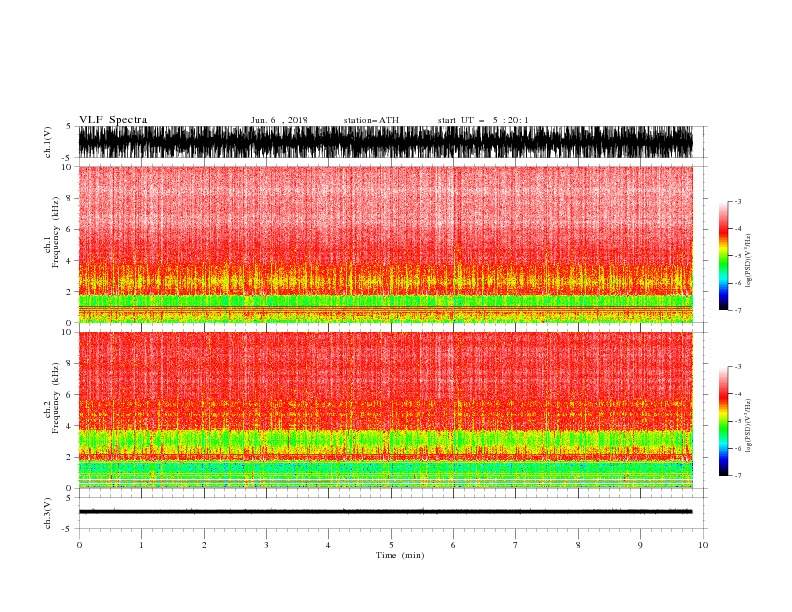Screen dimensions: 792x612
Task: Click the "station=ATH" header label
Action: (x=371, y=120)
